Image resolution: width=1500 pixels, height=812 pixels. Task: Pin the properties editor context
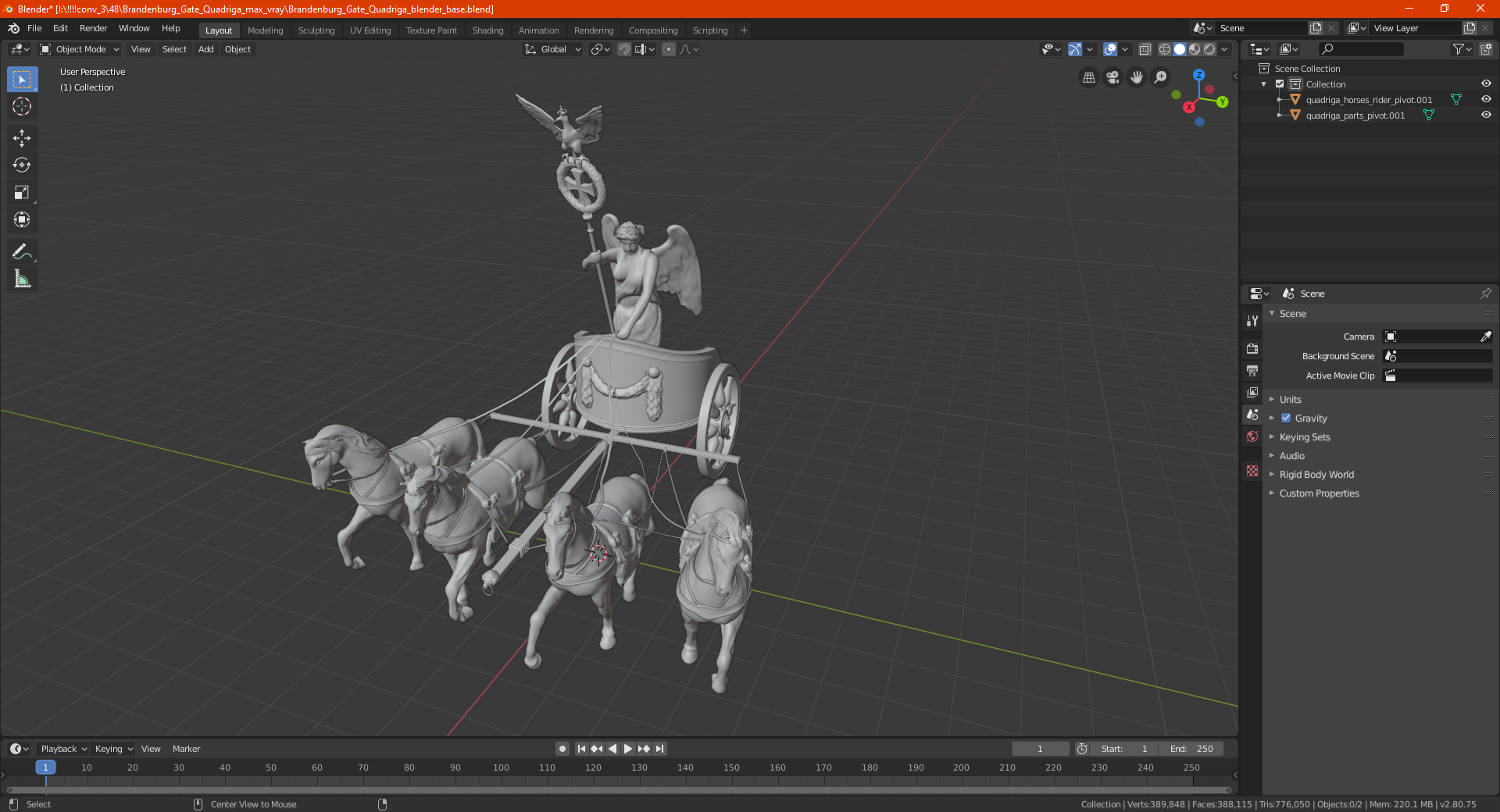pos(1485,294)
